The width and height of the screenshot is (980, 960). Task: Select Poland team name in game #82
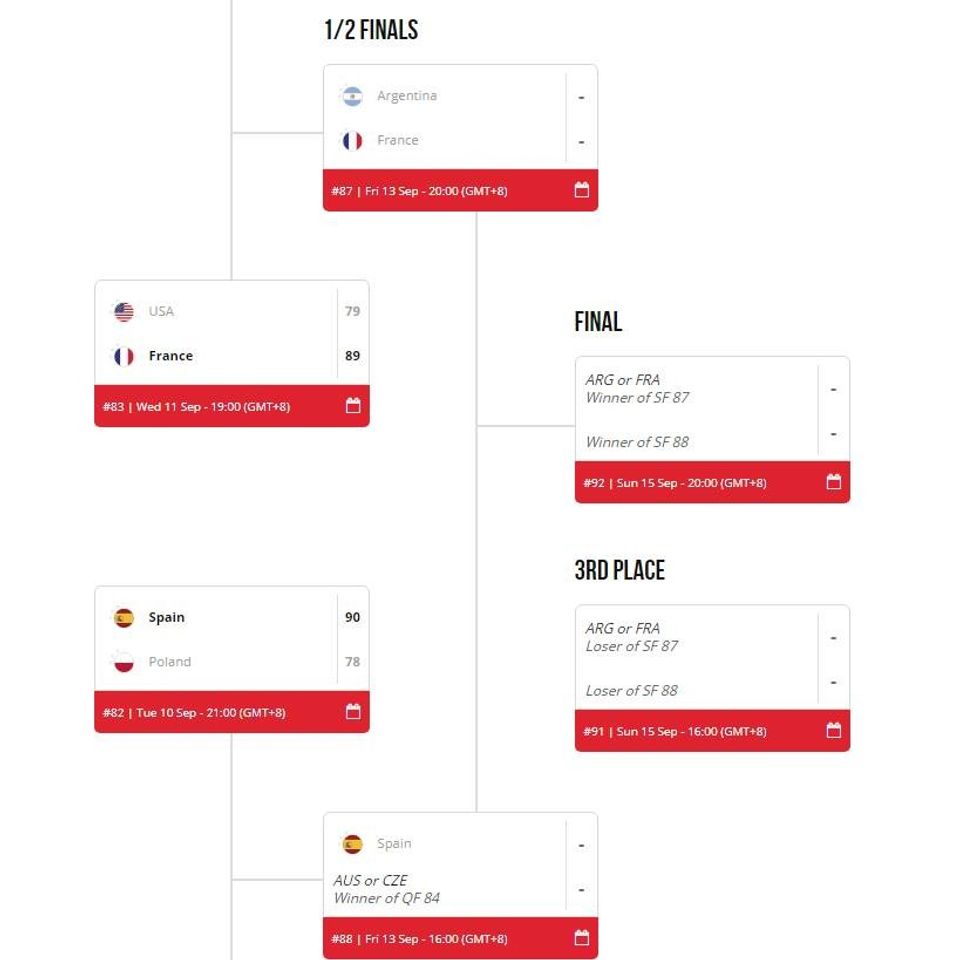(x=169, y=662)
